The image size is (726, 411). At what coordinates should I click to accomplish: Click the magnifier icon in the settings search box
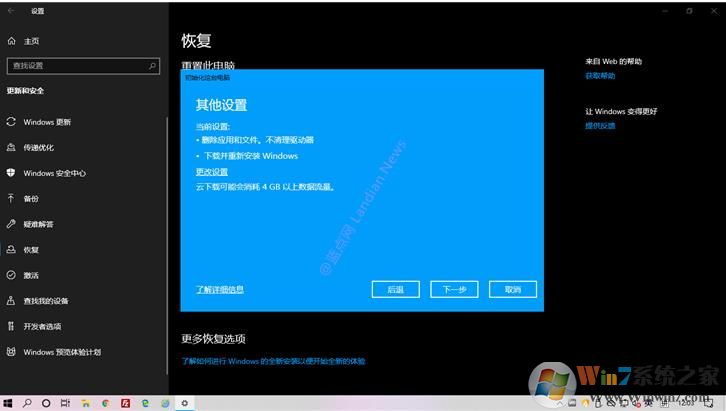152,66
